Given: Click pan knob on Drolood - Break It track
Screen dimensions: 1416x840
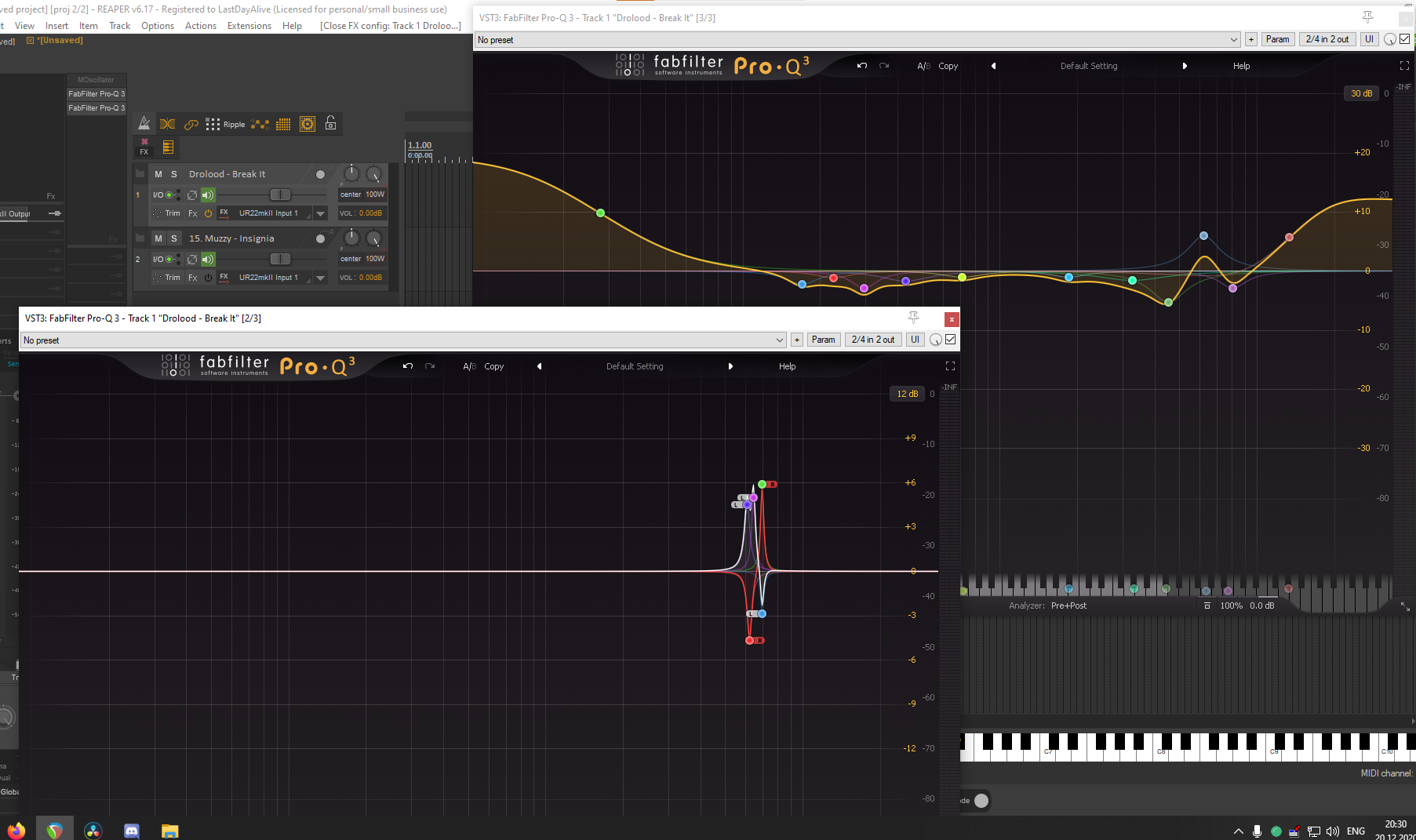Looking at the screenshot, I should coord(351,173).
